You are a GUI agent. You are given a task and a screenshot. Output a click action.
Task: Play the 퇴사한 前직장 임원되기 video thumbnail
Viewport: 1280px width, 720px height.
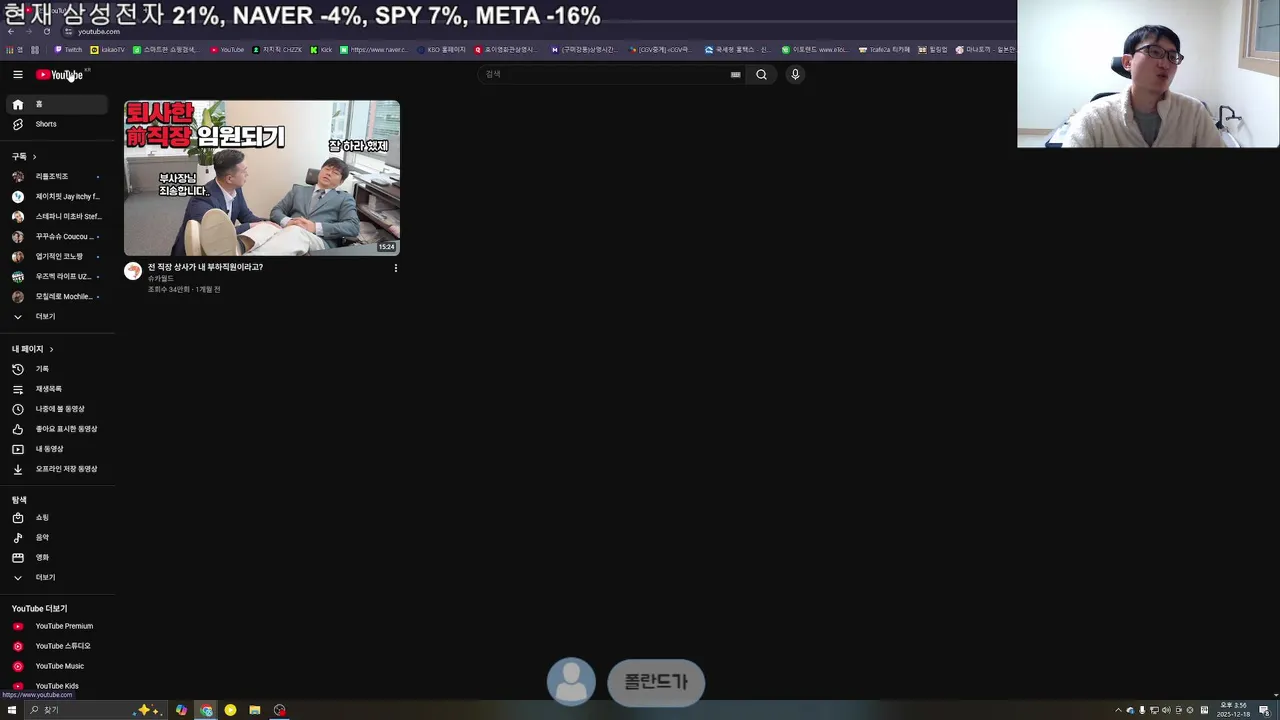262,178
